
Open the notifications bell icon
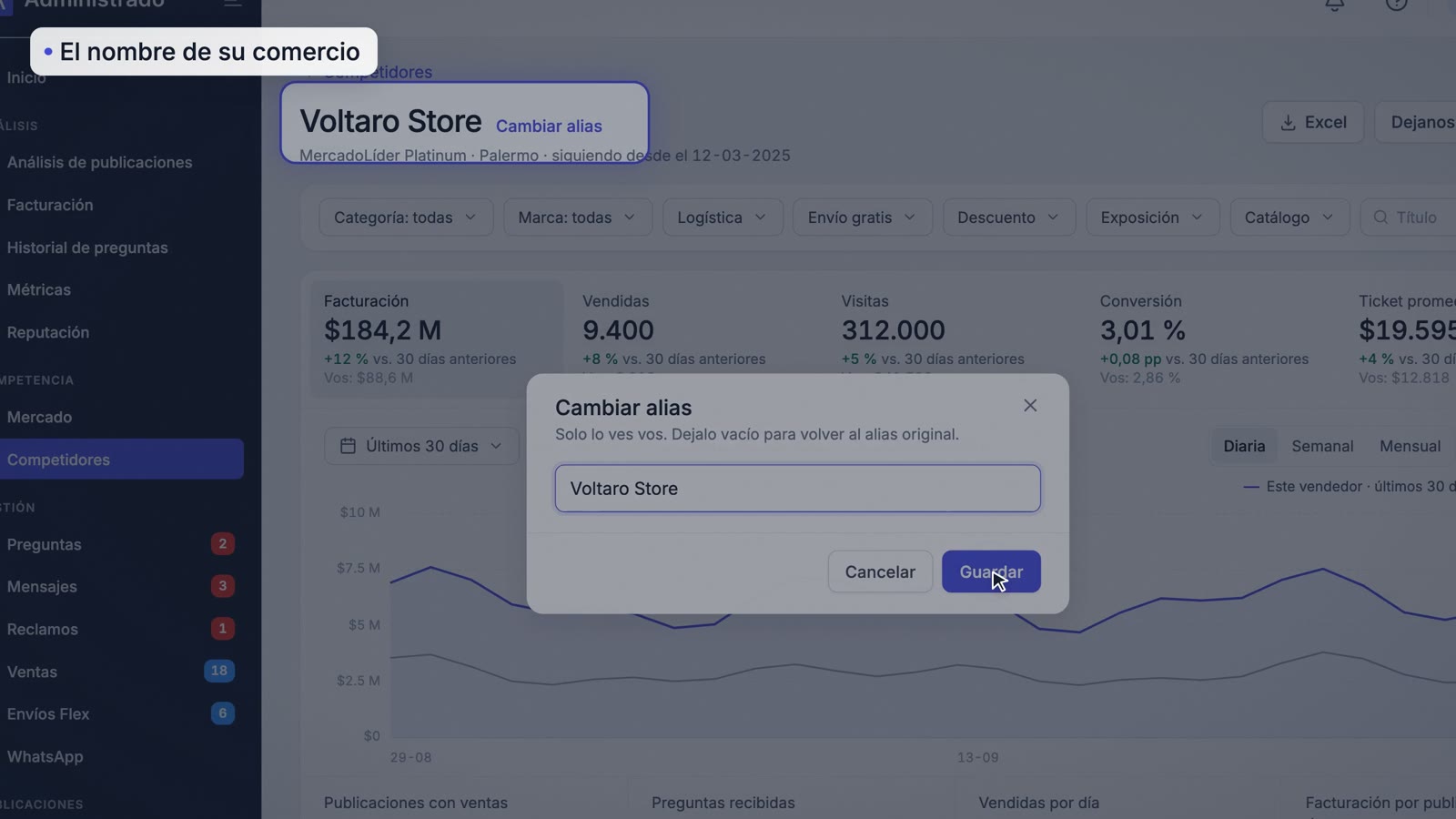(1334, 5)
